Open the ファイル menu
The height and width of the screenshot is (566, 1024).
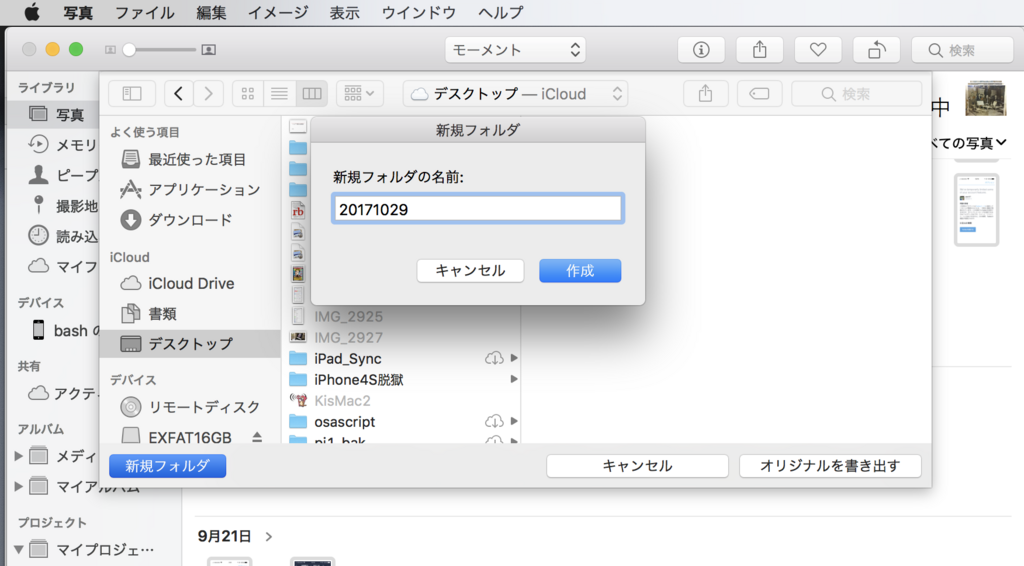(x=144, y=12)
